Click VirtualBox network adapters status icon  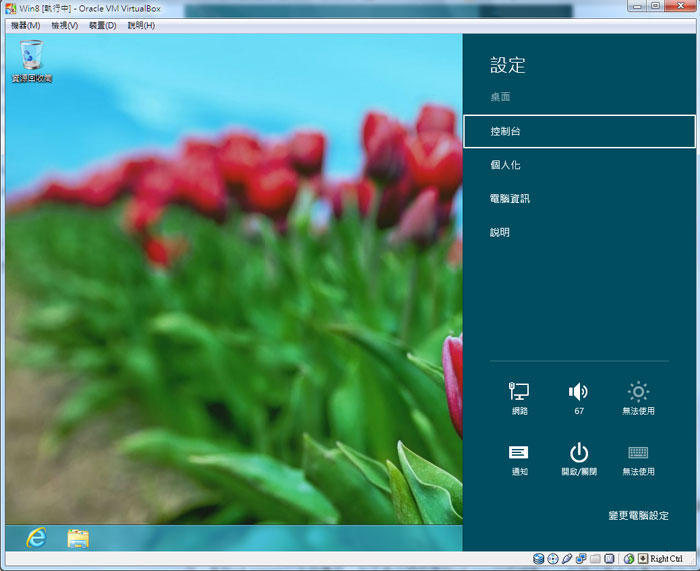click(x=581, y=558)
